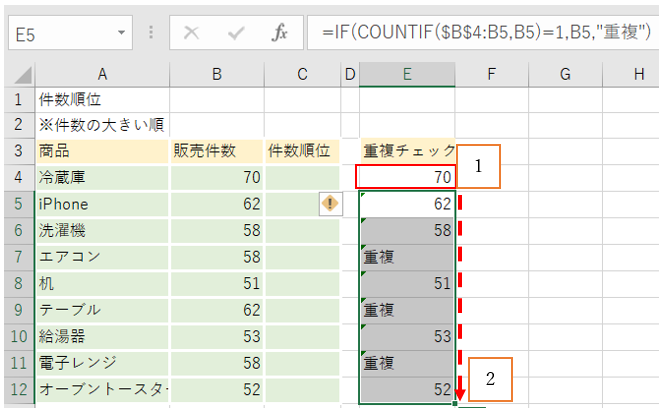Select column B header
The width and height of the screenshot is (669, 414).
216,74
